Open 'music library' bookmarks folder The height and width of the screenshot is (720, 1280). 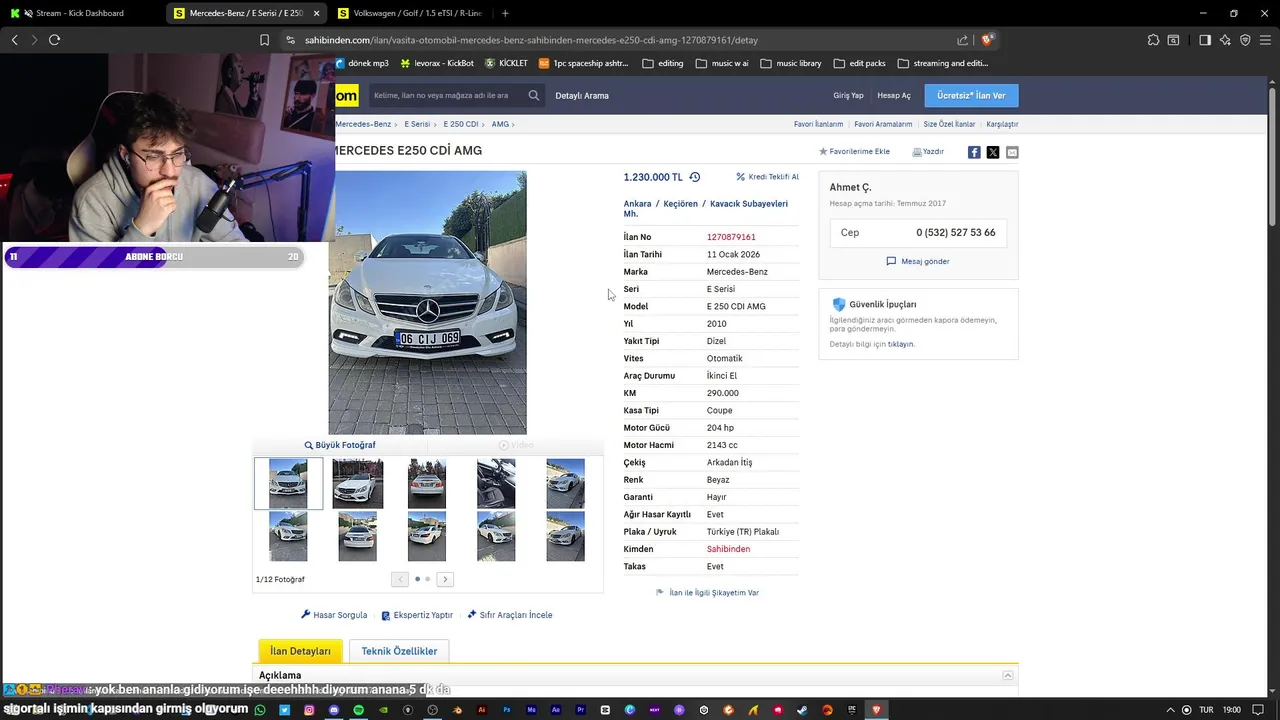(791, 63)
